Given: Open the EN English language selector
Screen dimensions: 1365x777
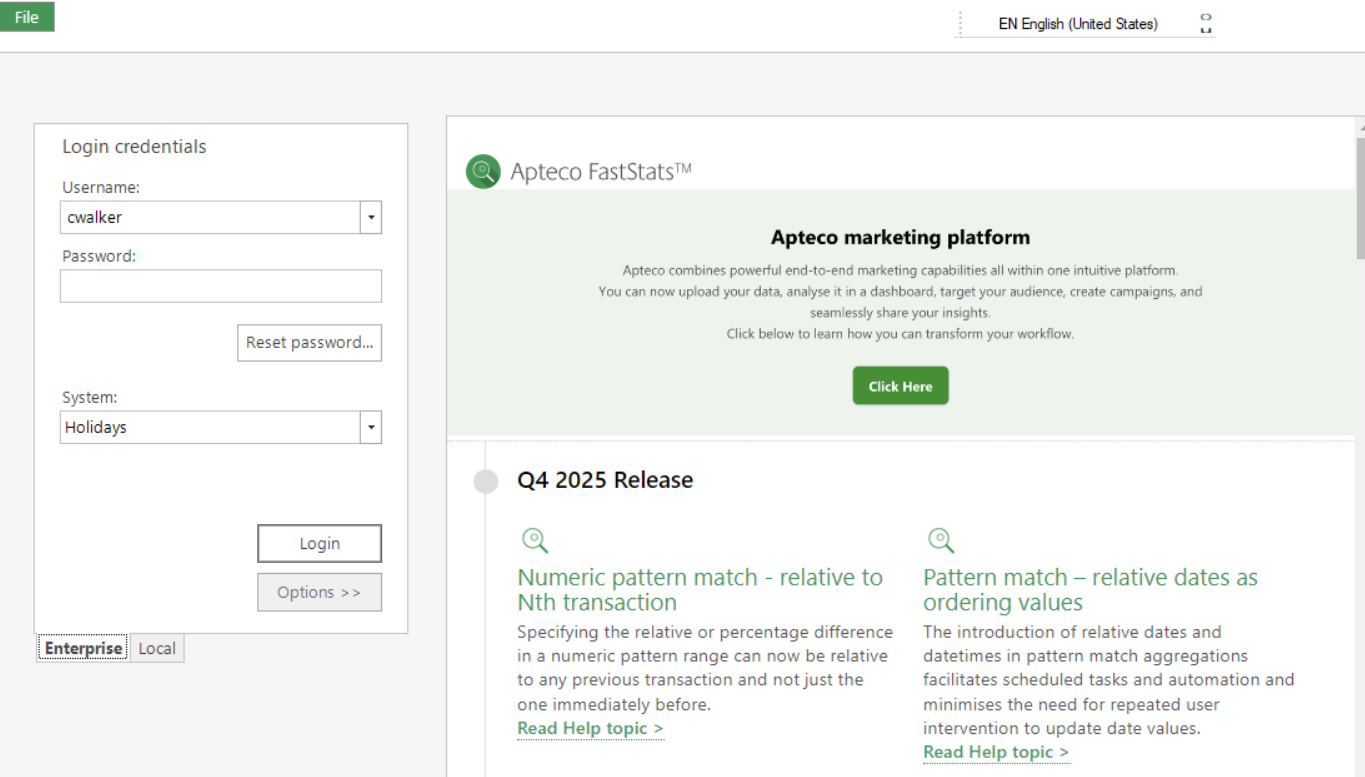Looking at the screenshot, I should click(1077, 24).
